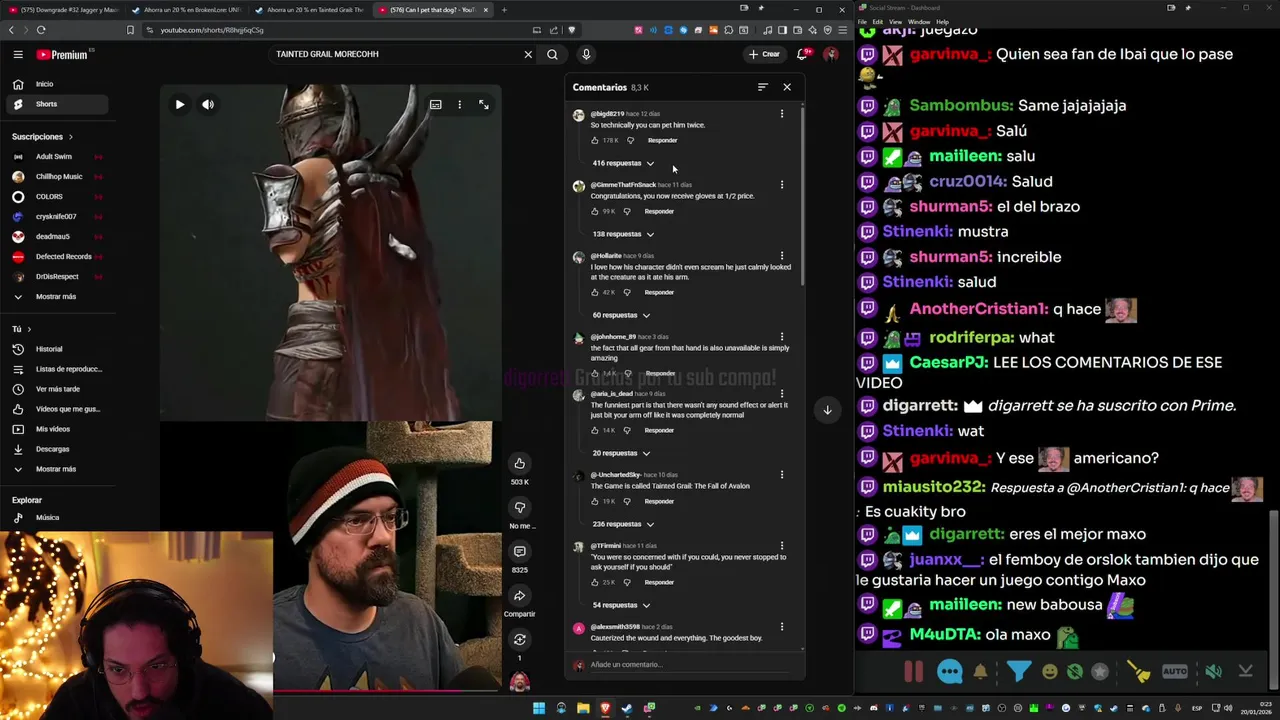Switch to the Downgrade #32 browser tab
The height and width of the screenshot is (720, 1280).
tap(63, 10)
